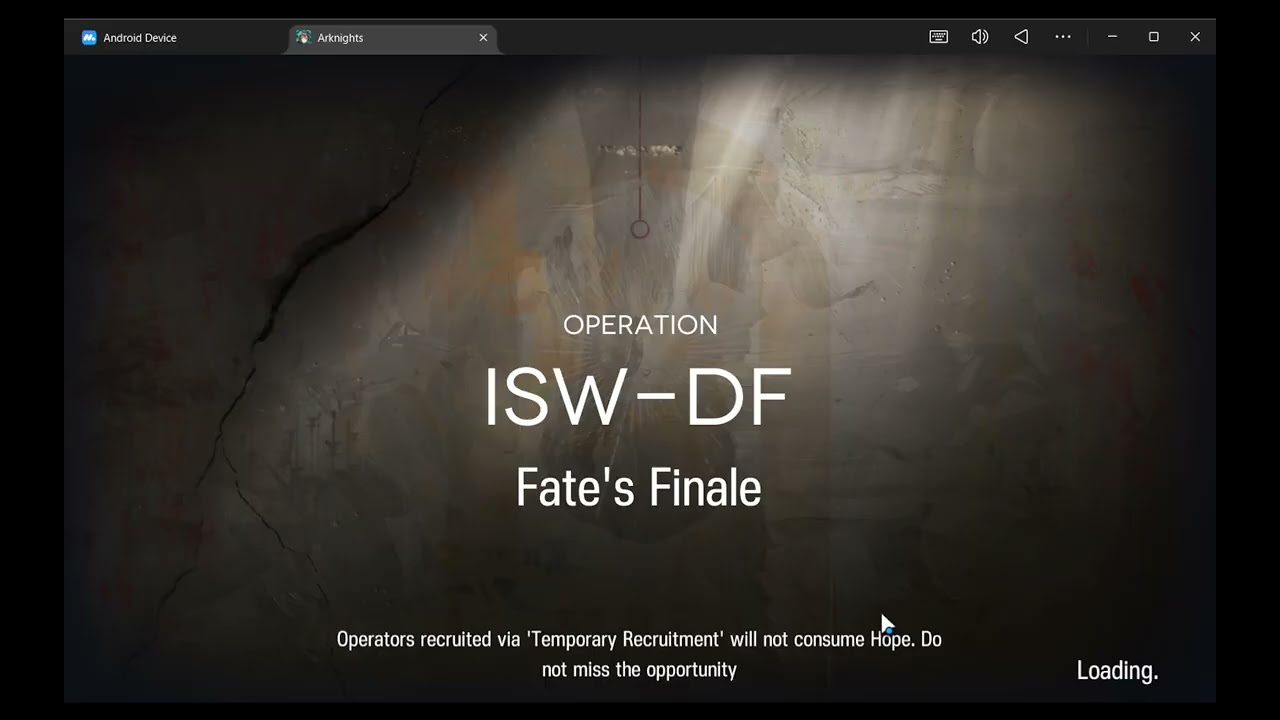Click the ISW-DF operation code text

coord(638,398)
